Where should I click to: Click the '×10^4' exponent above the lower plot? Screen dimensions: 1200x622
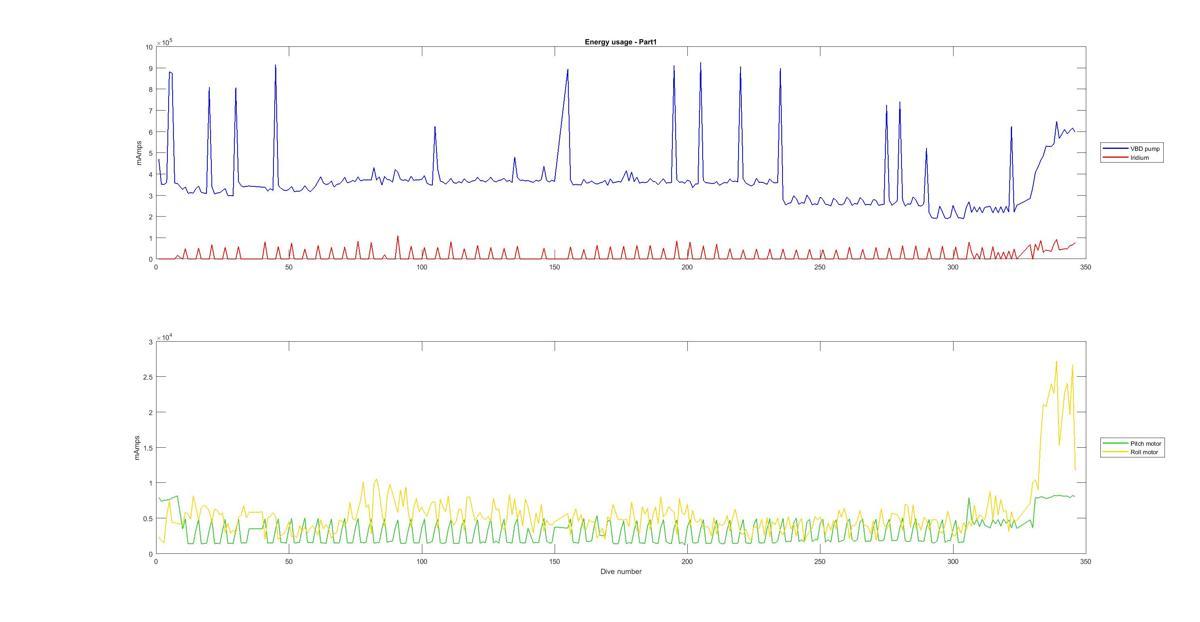point(166,337)
